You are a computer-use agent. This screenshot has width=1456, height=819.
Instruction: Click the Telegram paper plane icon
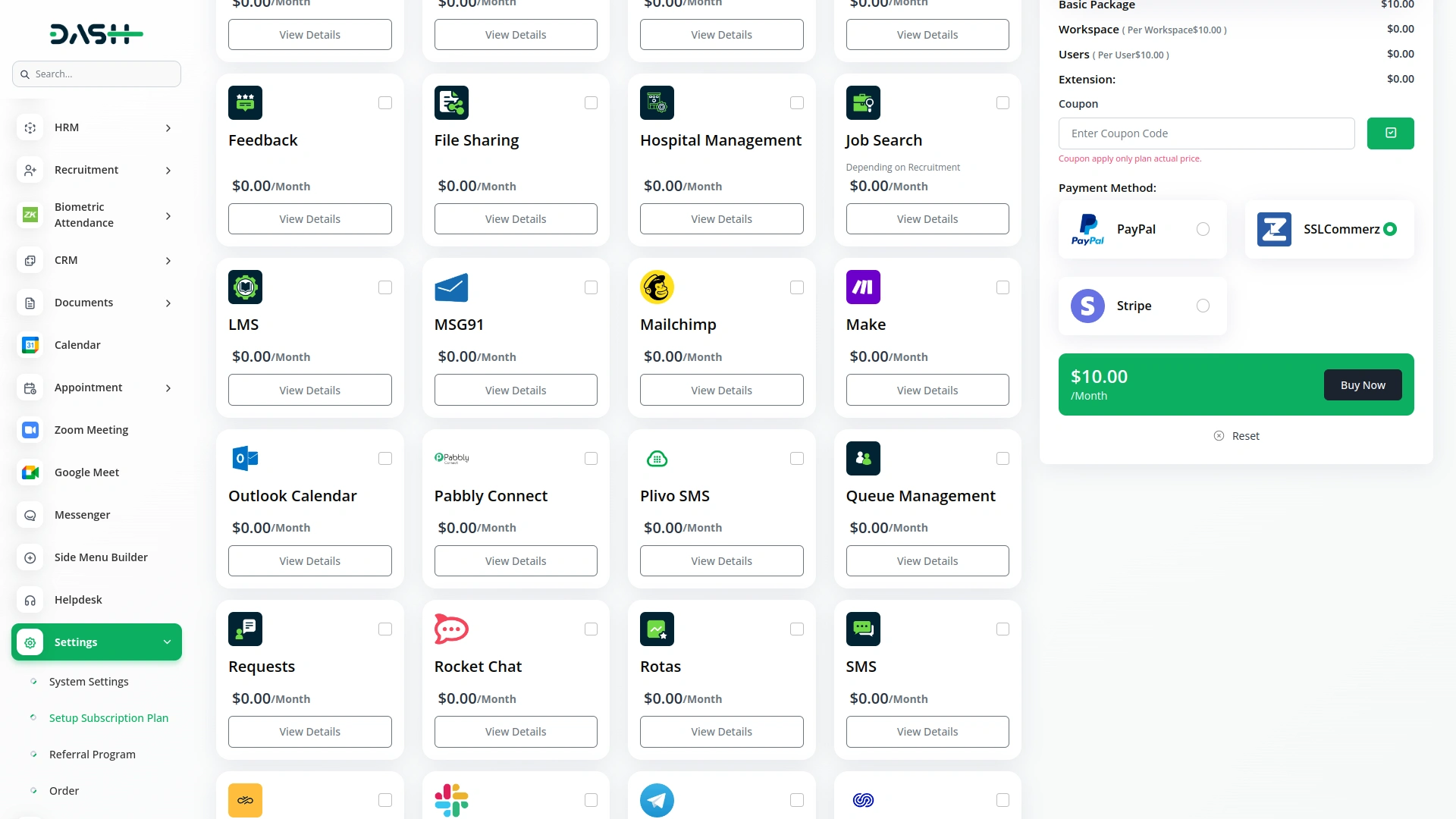pyautogui.click(x=657, y=800)
